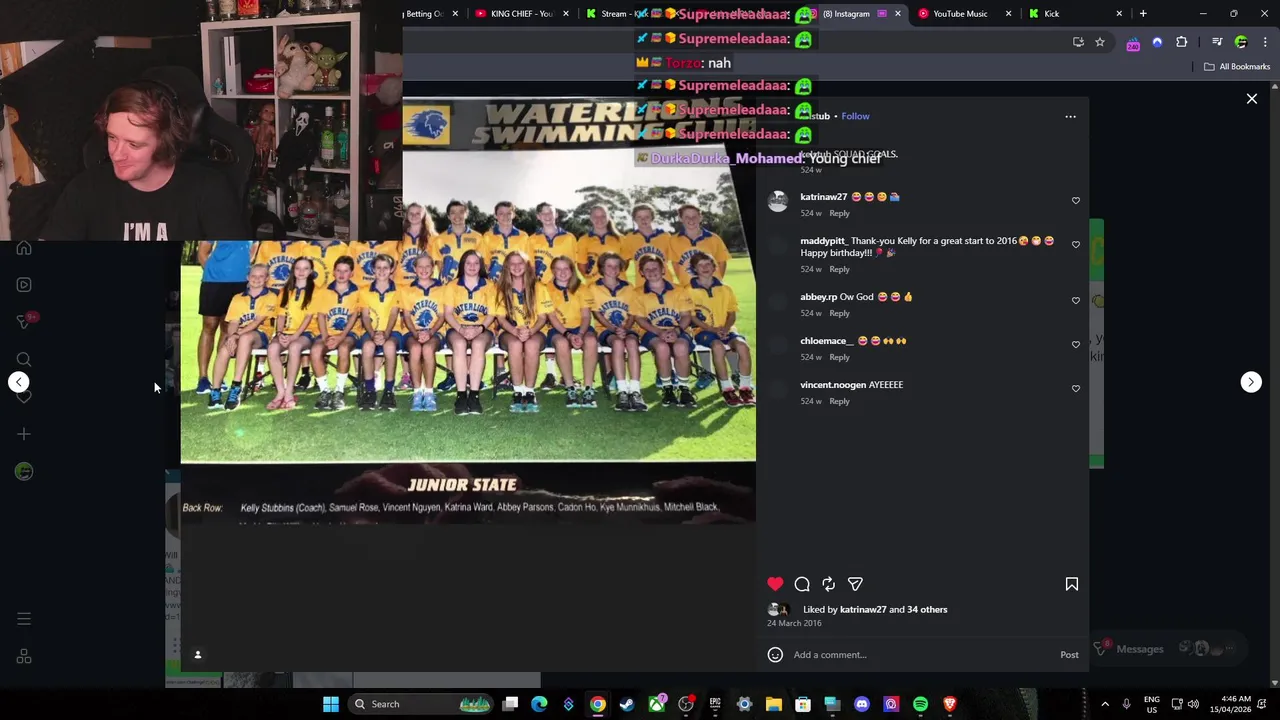
Task: Go to the previous post arrow
Action: [x=19, y=382]
